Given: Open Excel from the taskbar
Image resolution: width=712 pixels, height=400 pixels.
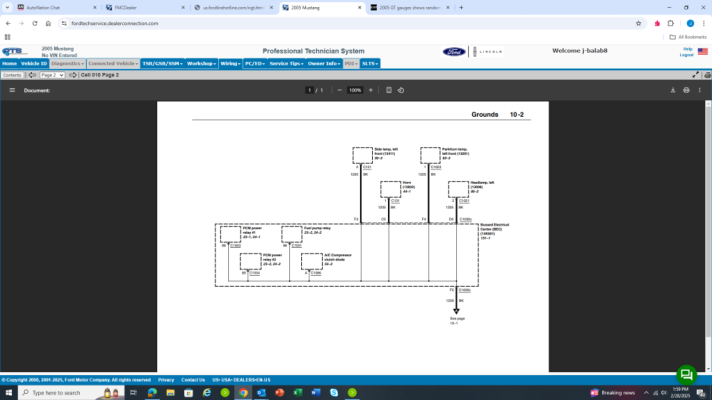Looking at the screenshot, I should point(298,393).
